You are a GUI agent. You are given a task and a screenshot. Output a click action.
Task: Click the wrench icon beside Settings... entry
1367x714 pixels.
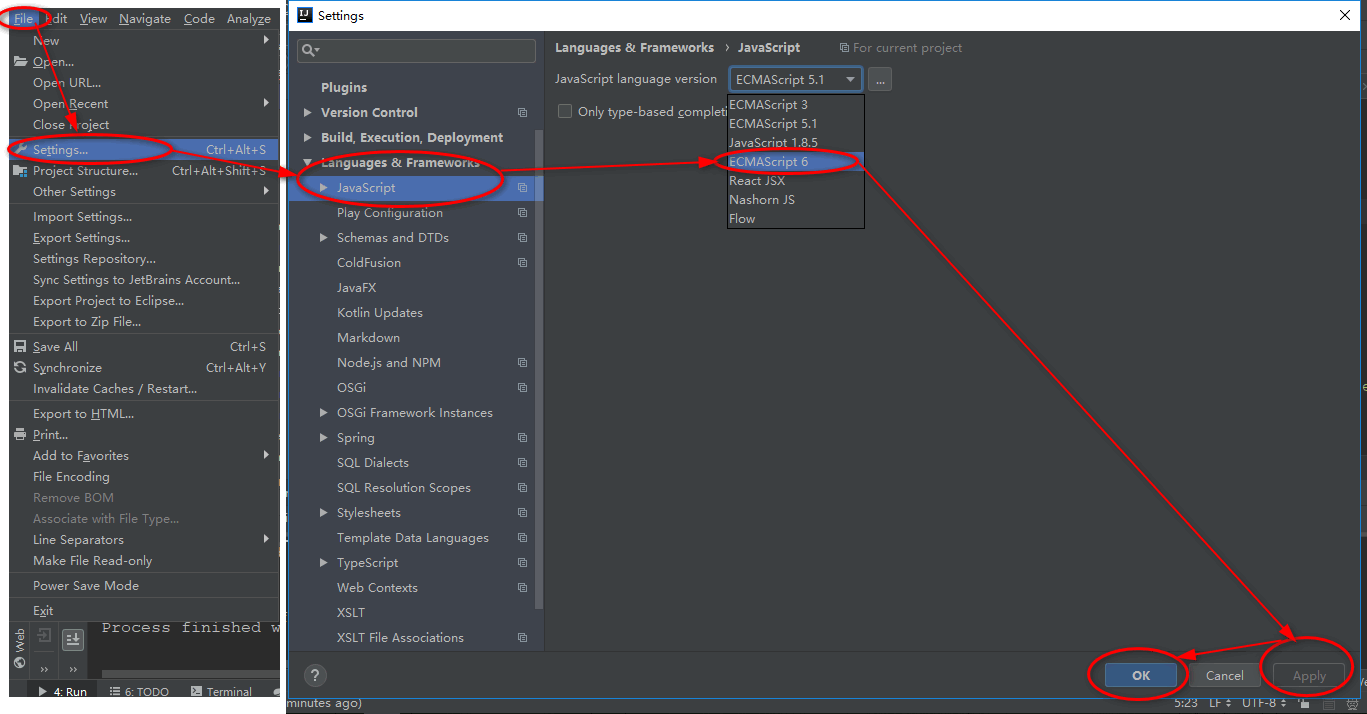(21, 150)
